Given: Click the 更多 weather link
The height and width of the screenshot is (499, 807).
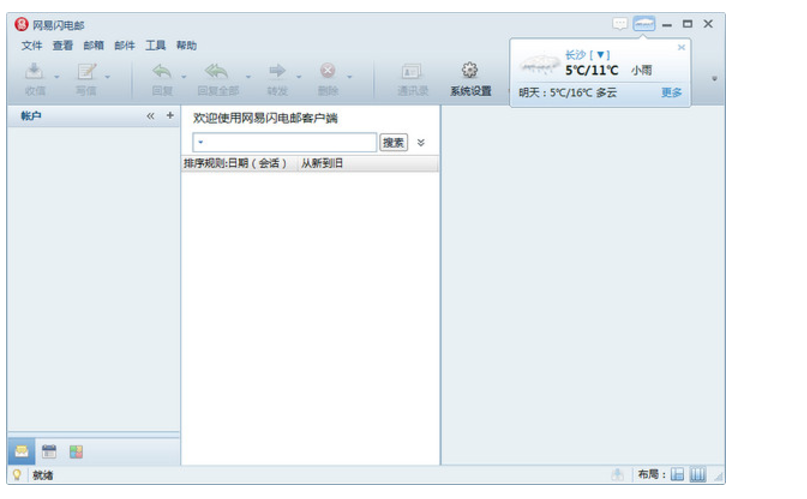Looking at the screenshot, I should (x=671, y=93).
